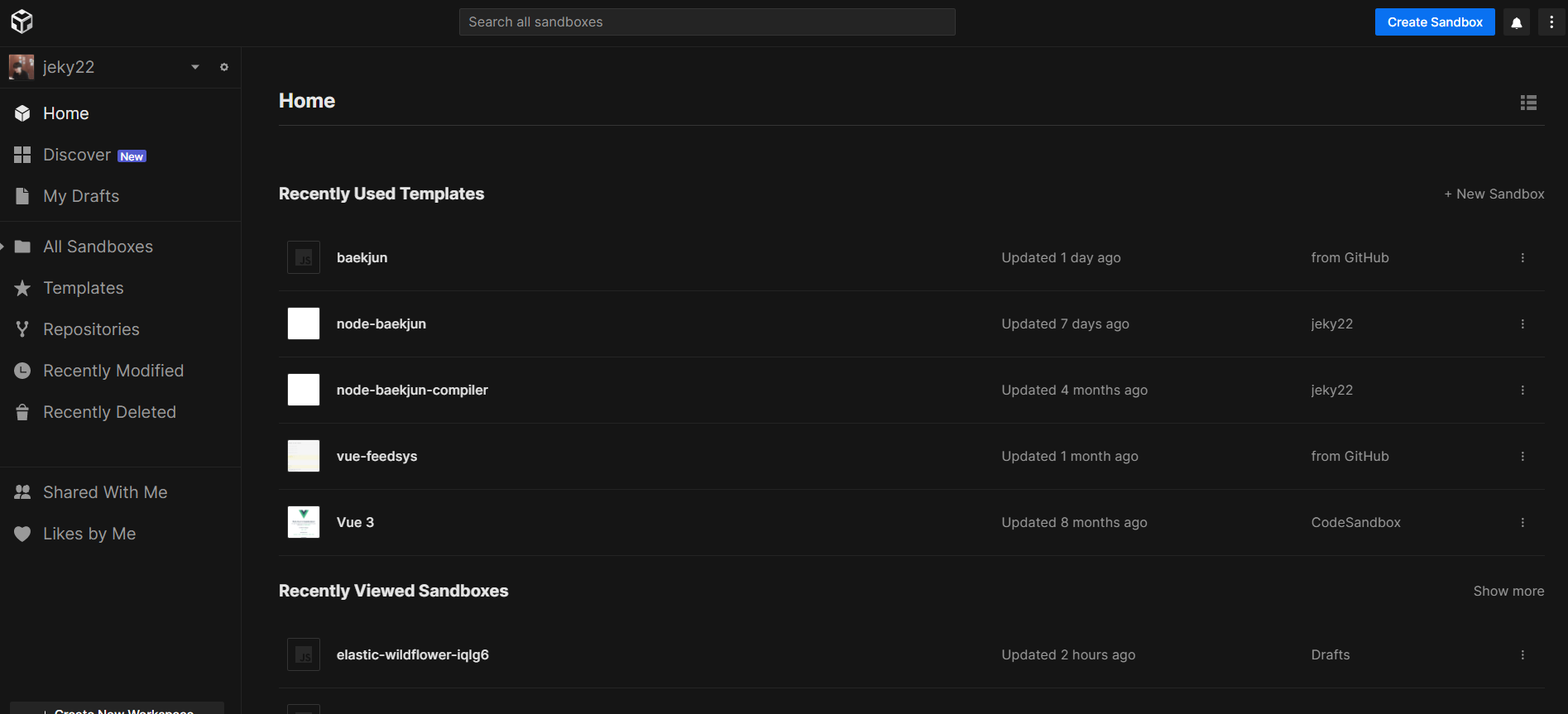This screenshot has width=1568, height=714.
Task: Focus the Search all sandboxes field
Action: point(707,22)
